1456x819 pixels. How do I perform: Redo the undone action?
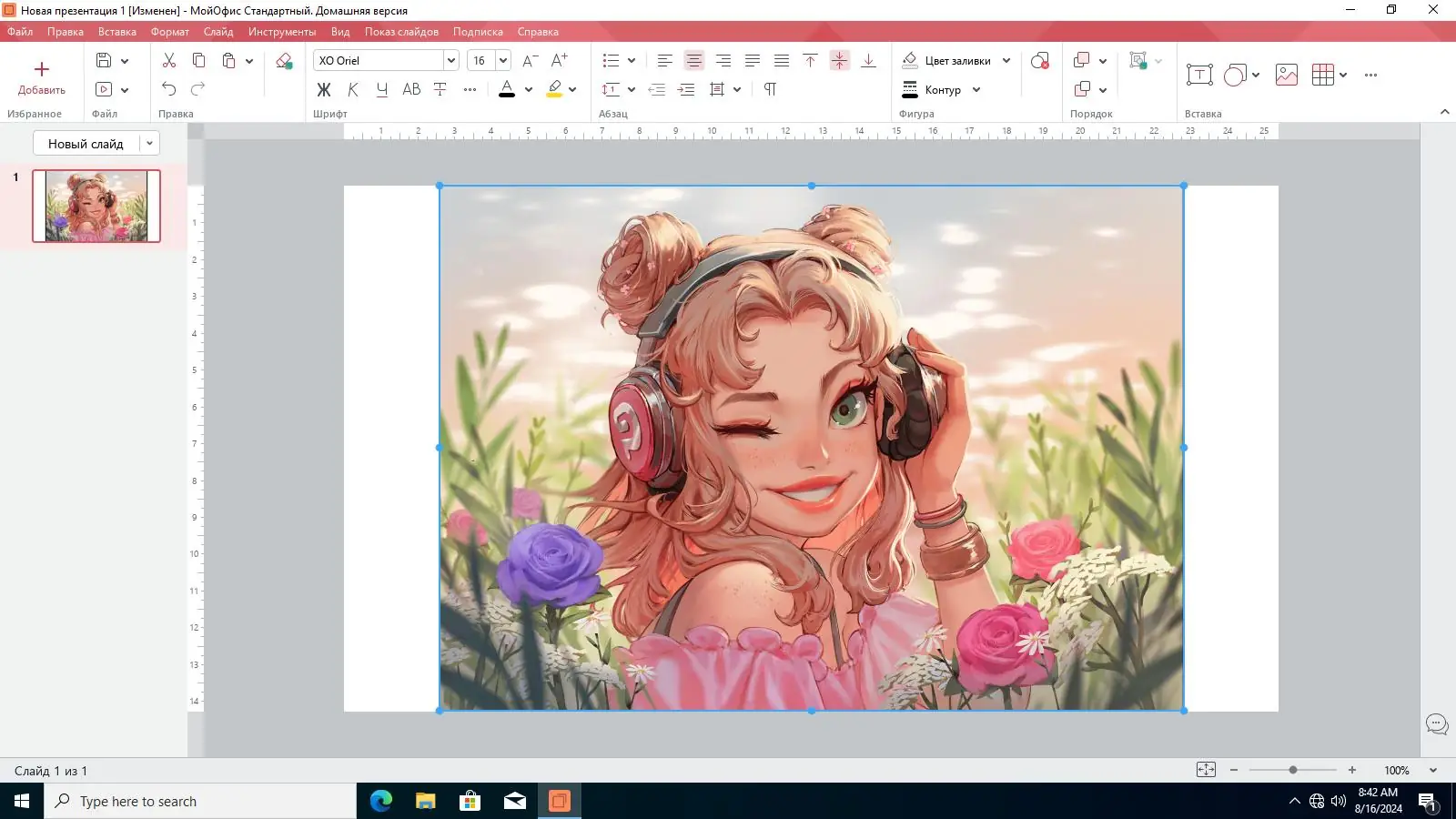point(198,89)
